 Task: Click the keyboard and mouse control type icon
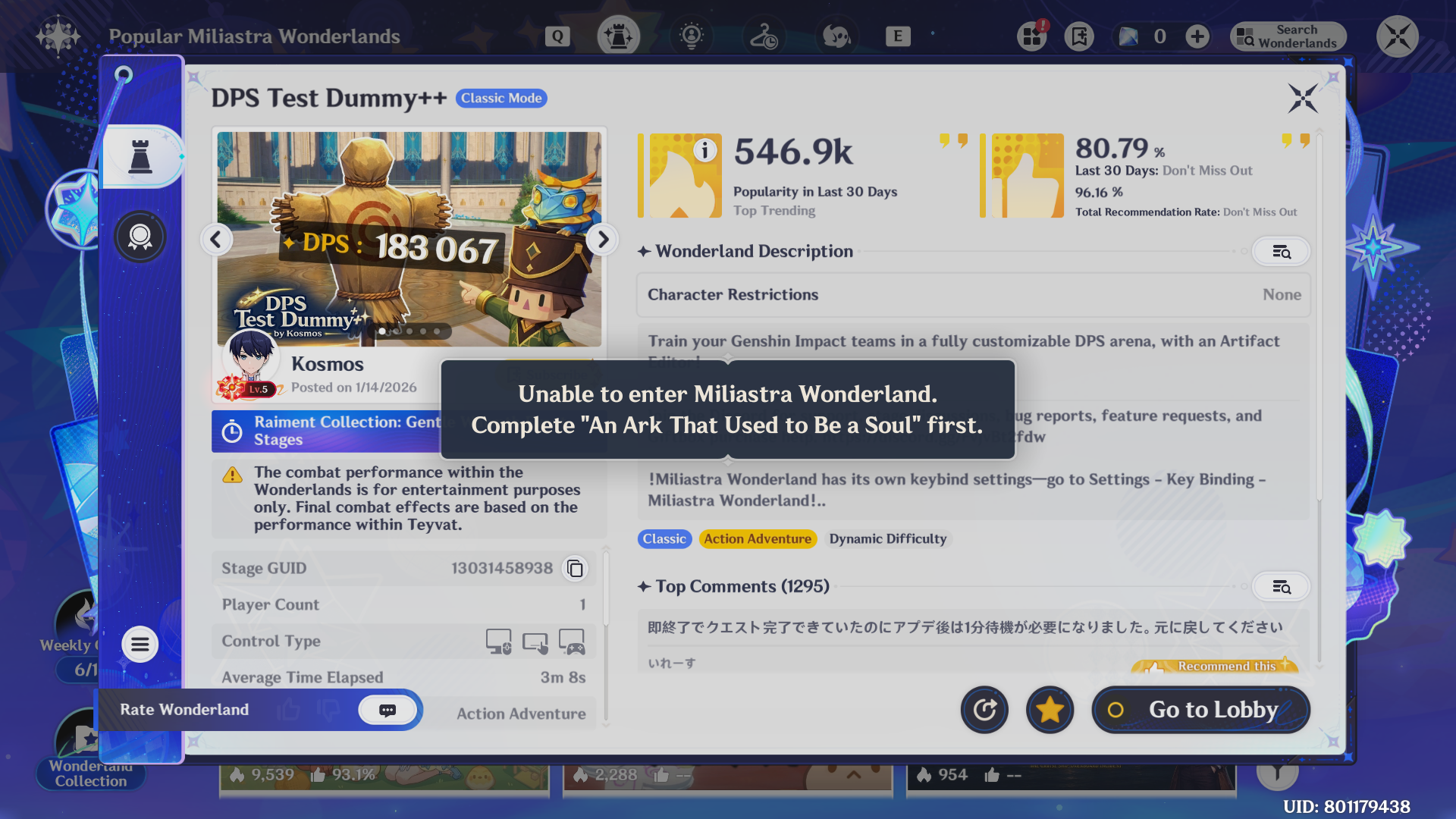pos(498,642)
